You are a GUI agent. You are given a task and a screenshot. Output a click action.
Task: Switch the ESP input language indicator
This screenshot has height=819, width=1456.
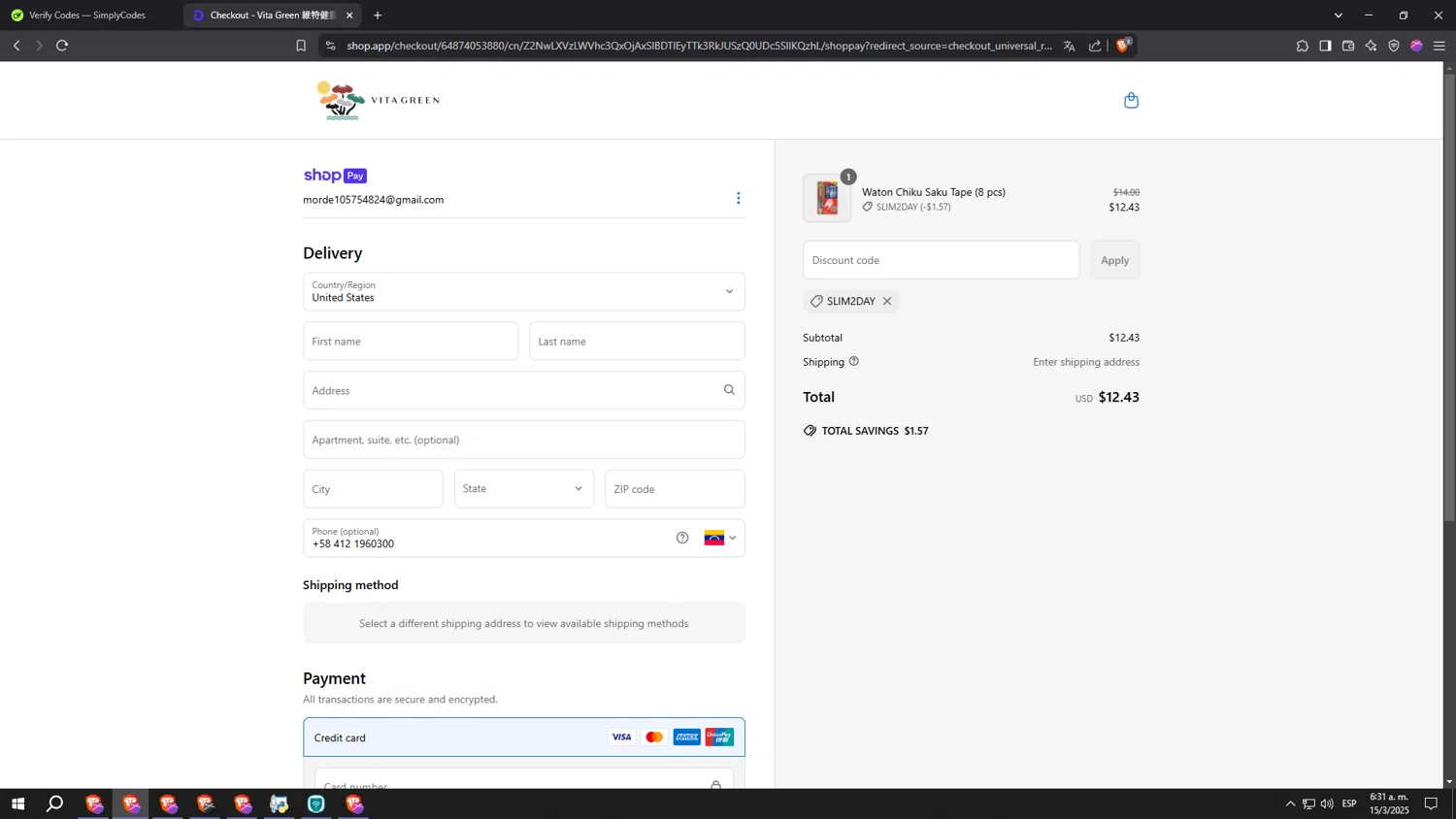(1349, 803)
